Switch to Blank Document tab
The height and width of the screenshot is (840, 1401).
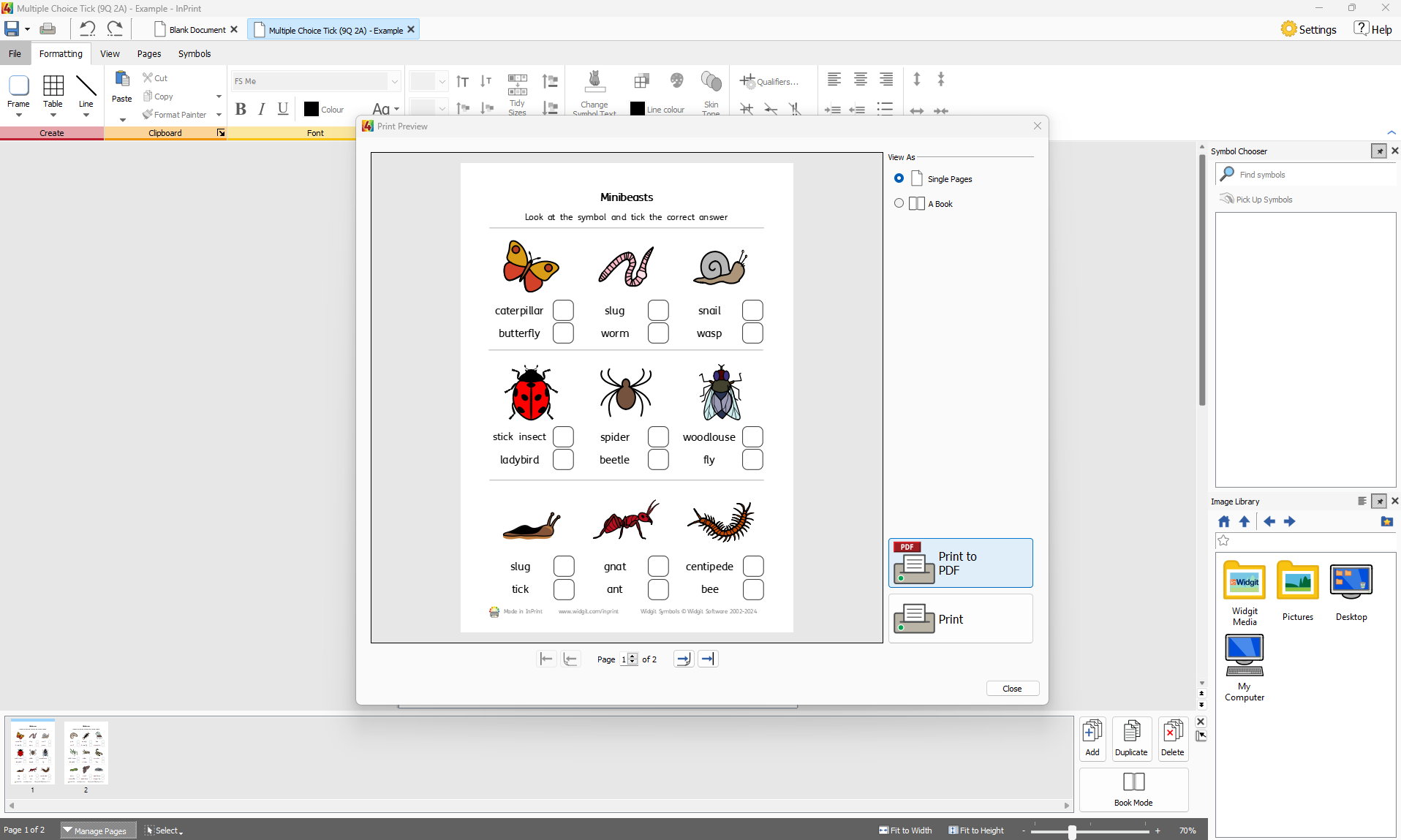pos(197,30)
